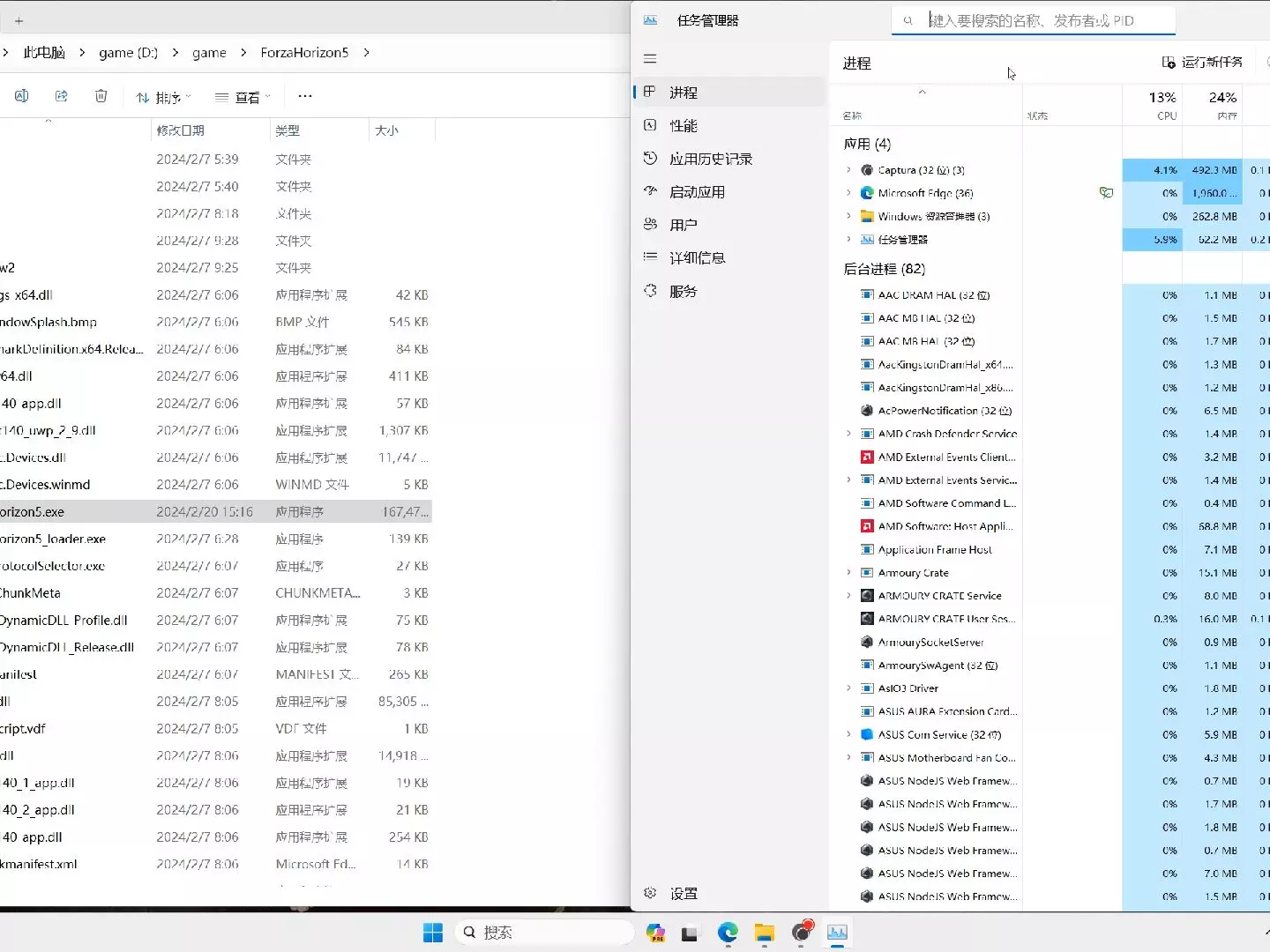Select the exe file dated 2024/2/20 15:16
The width and height of the screenshot is (1270, 952).
click(x=216, y=512)
